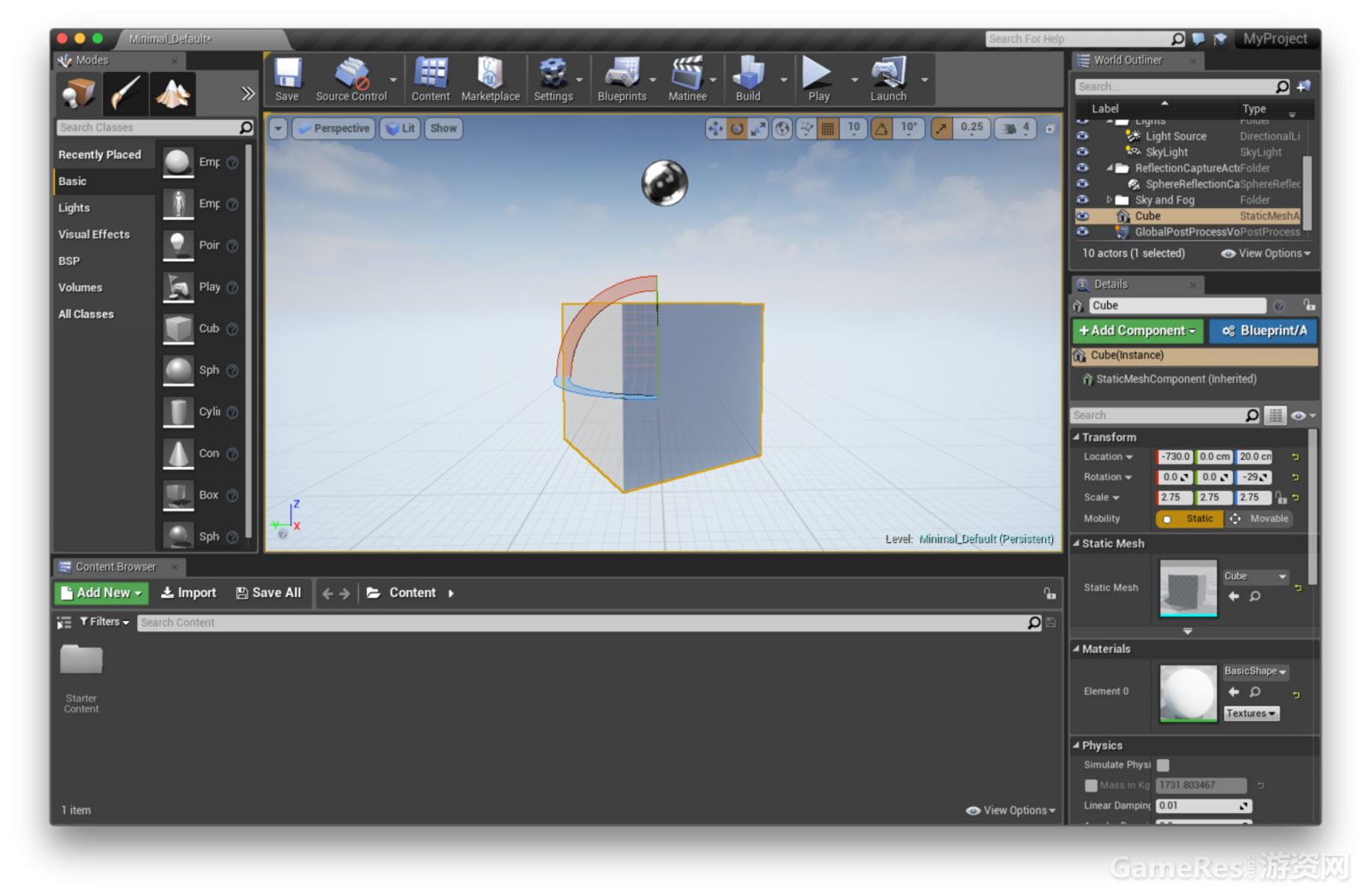1371x896 pixels.
Task: Select the BSP category
Action: [69, 261]
